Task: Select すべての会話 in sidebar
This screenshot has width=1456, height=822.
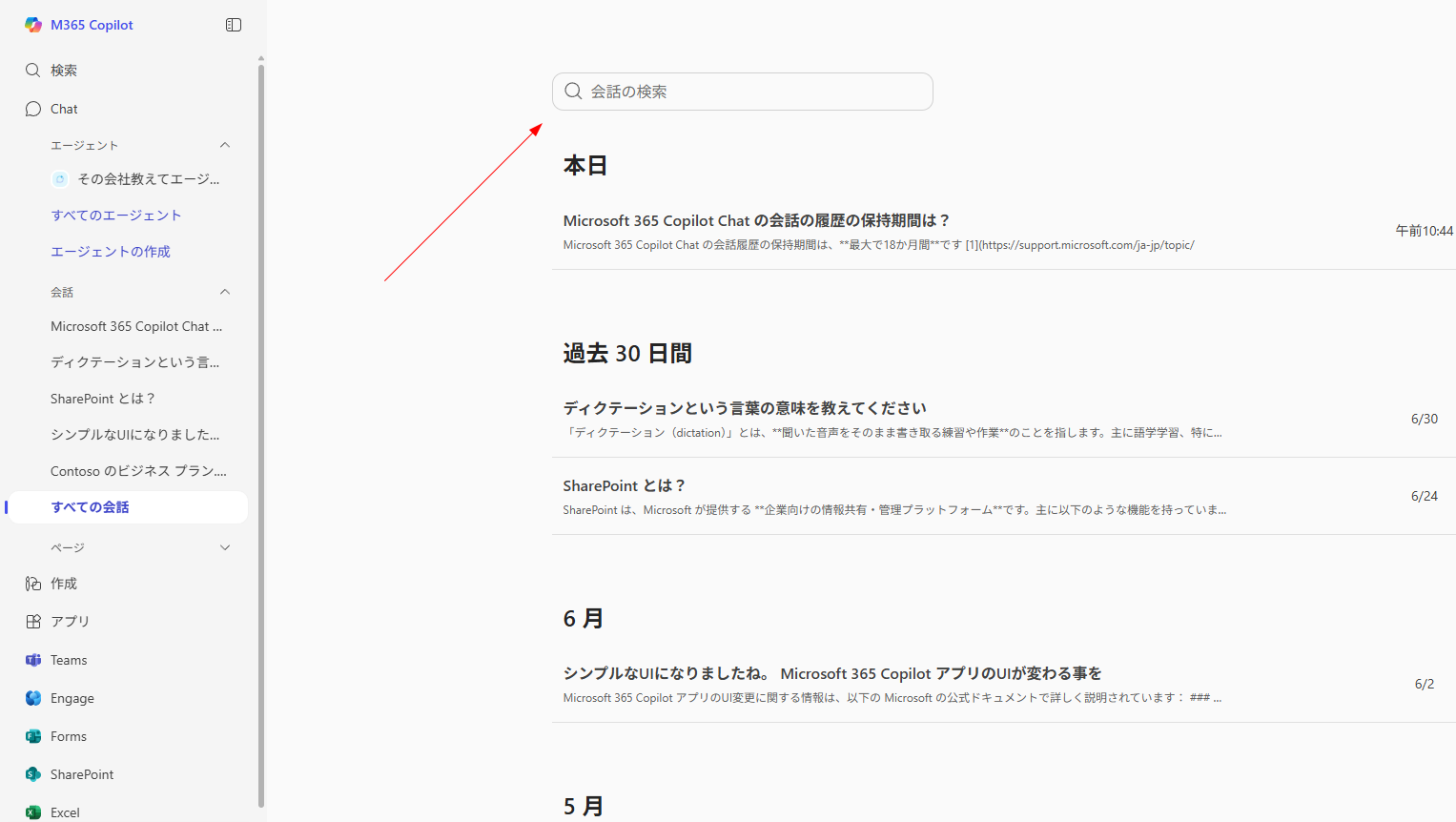Action: click(126, 507)
